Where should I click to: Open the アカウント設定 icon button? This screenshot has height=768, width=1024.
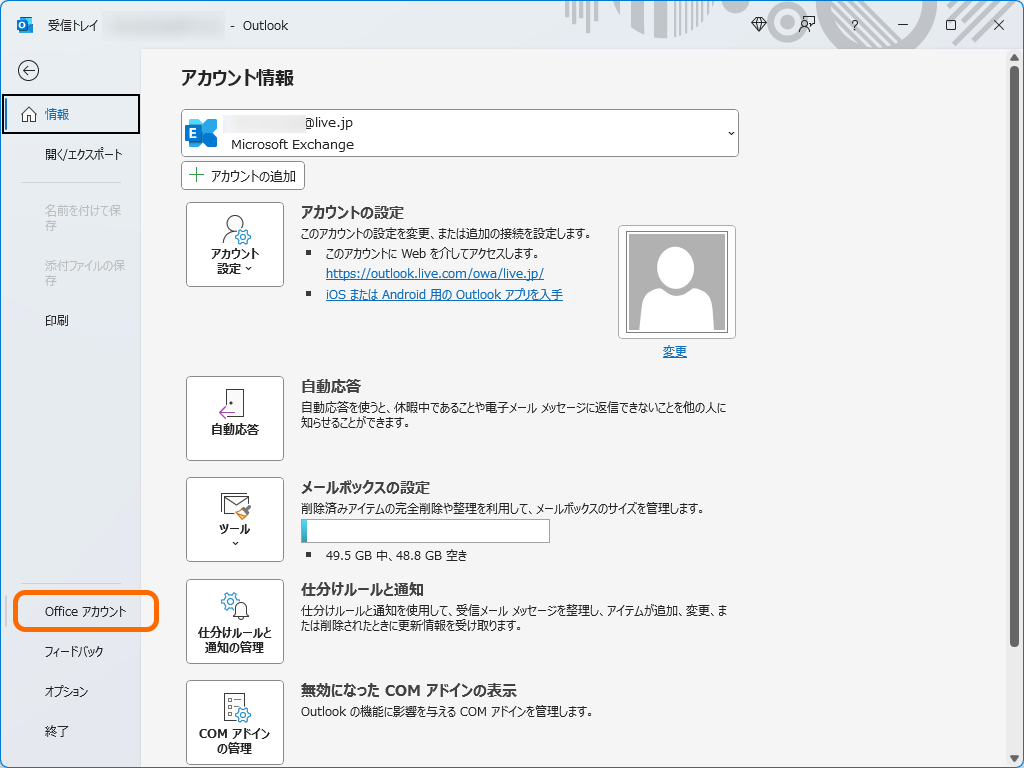pos(234,238)
